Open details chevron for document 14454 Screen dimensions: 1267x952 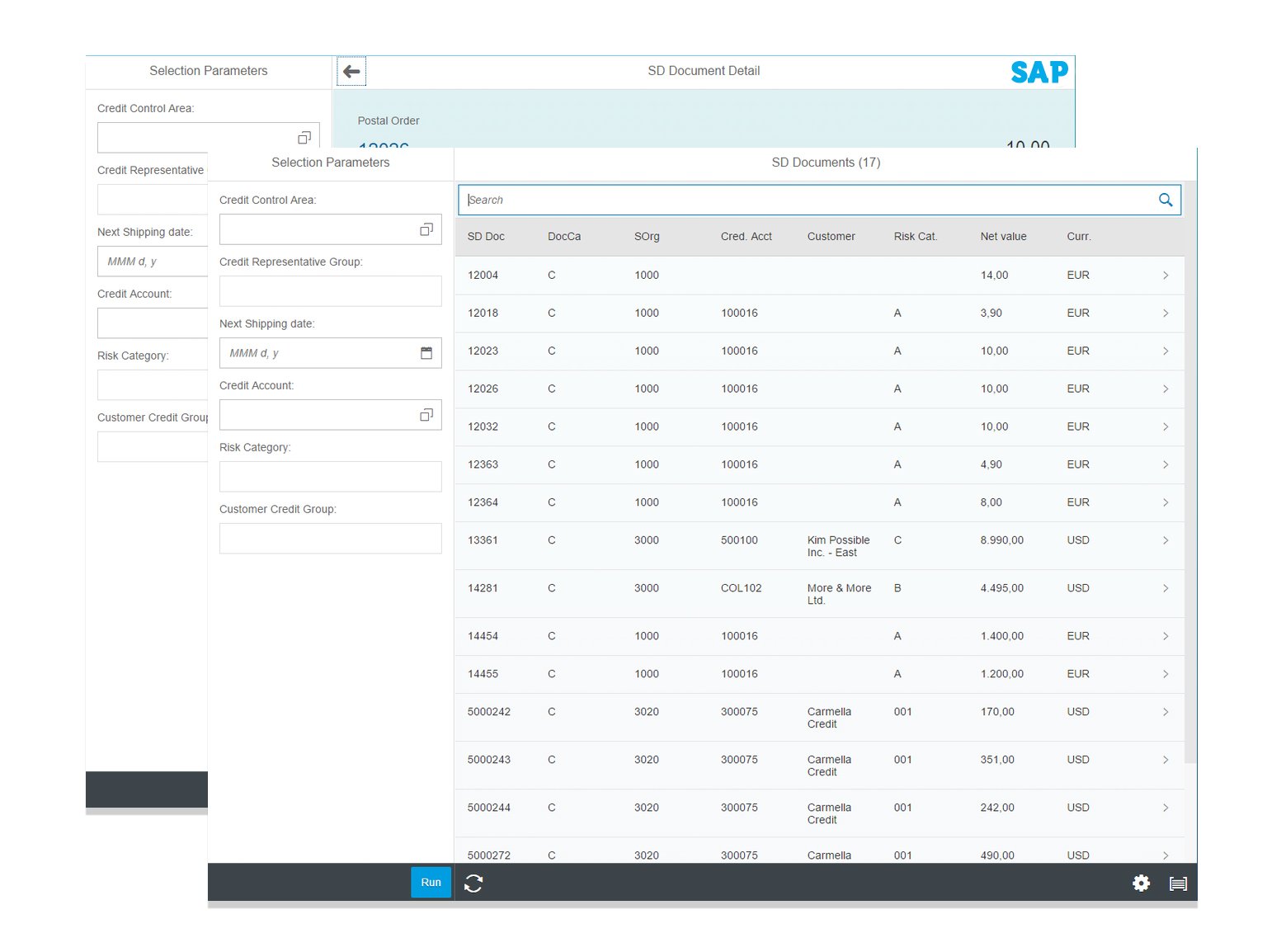(x=1166, y=637)
